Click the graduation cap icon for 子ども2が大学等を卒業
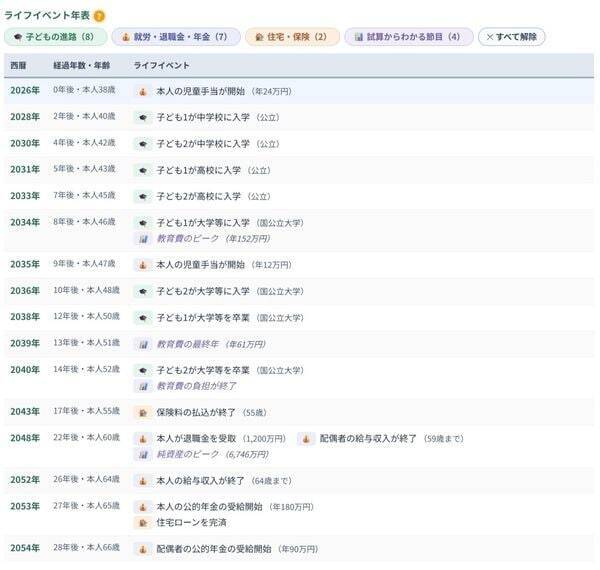 click(x=143, y=370)
